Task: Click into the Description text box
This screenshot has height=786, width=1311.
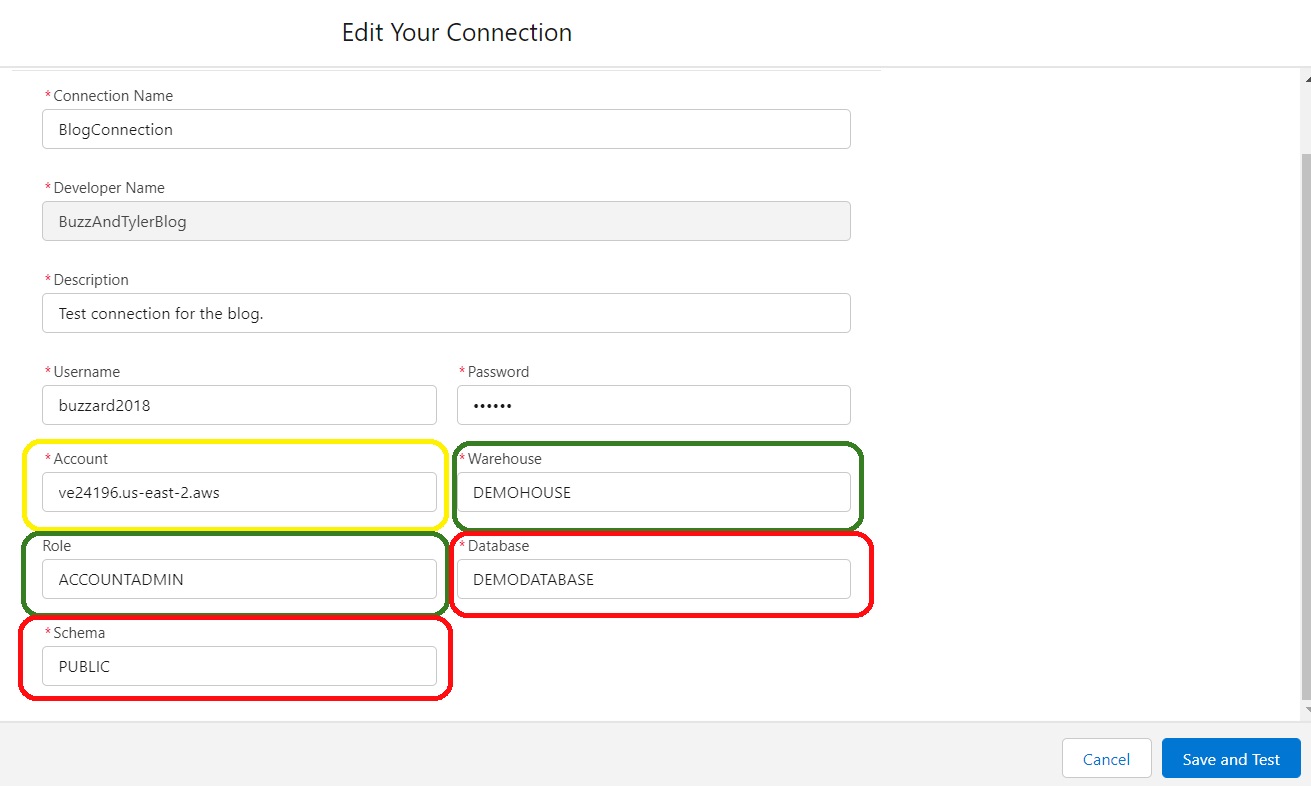Action: click(x=446, y=313)
